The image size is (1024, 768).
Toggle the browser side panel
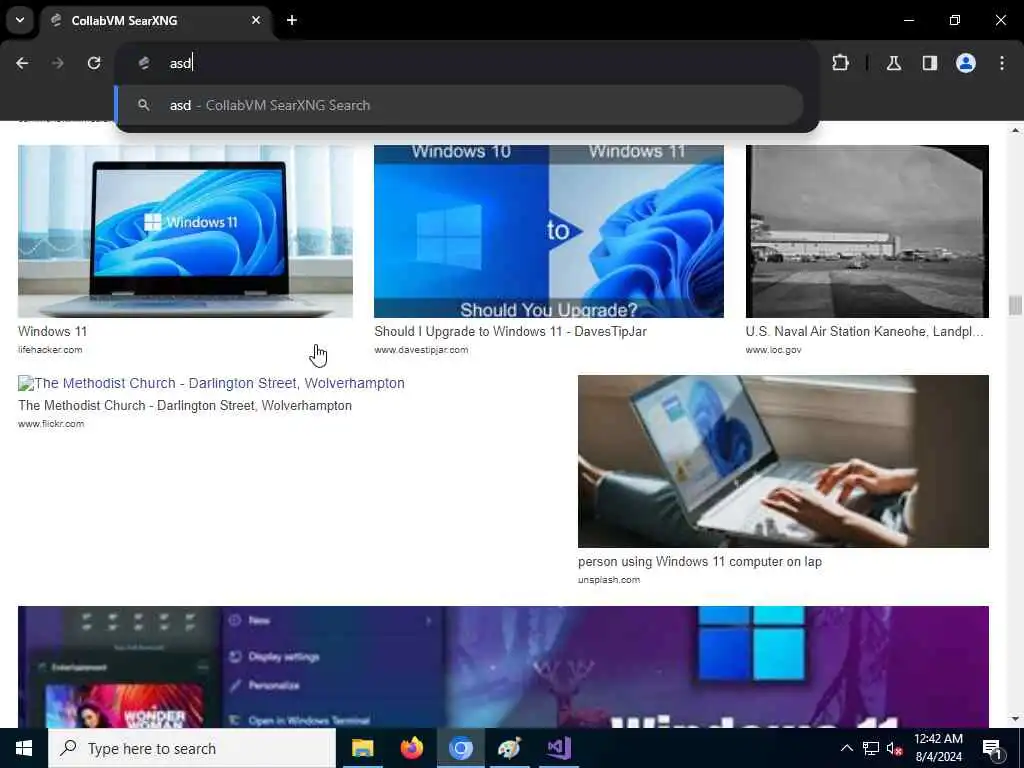coord(930,63)
